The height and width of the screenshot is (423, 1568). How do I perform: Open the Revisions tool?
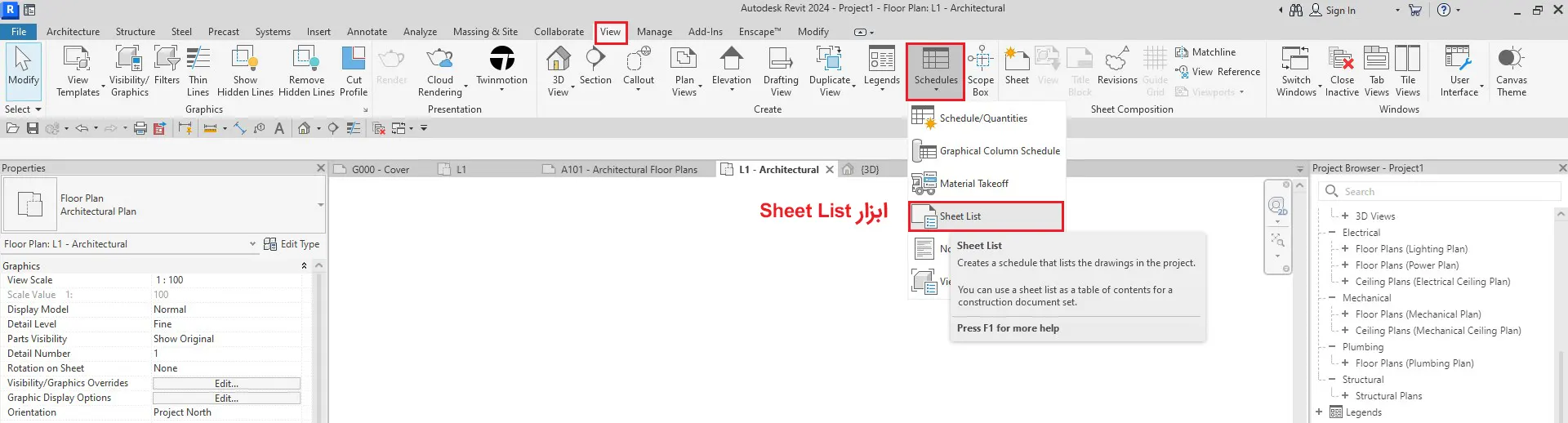tap(1117, 66)
